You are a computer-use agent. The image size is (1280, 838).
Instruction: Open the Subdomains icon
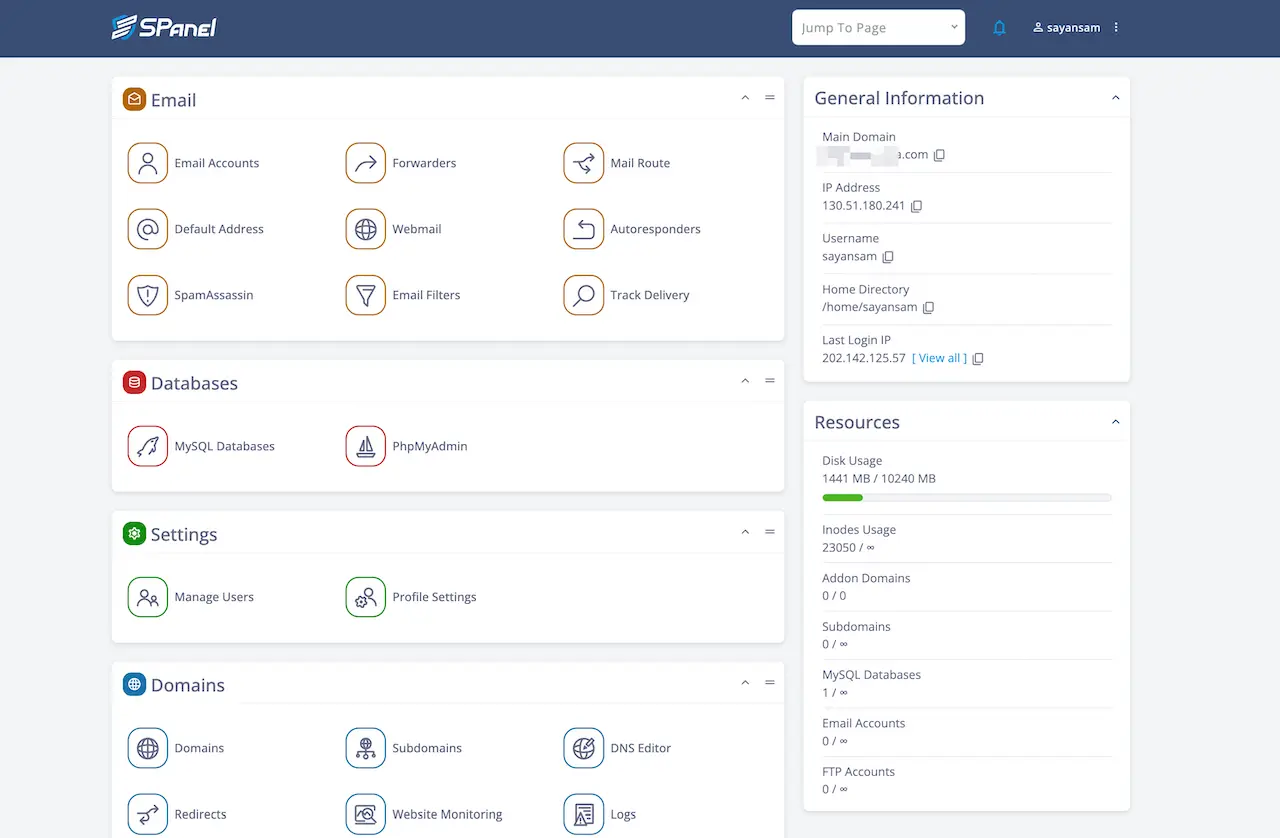(366, 748)
